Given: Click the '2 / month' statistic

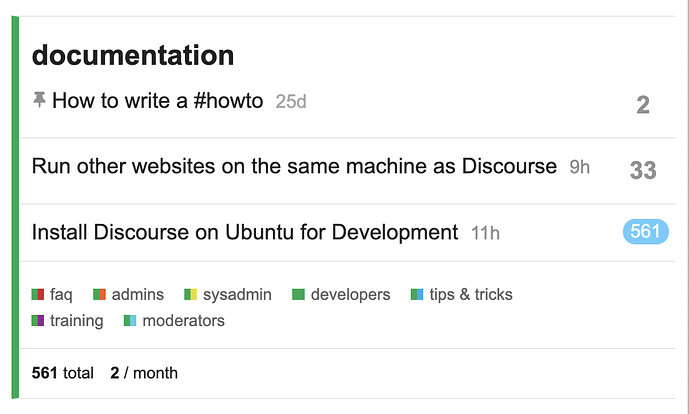Looking at the screenshot, I should click(144, 373).
